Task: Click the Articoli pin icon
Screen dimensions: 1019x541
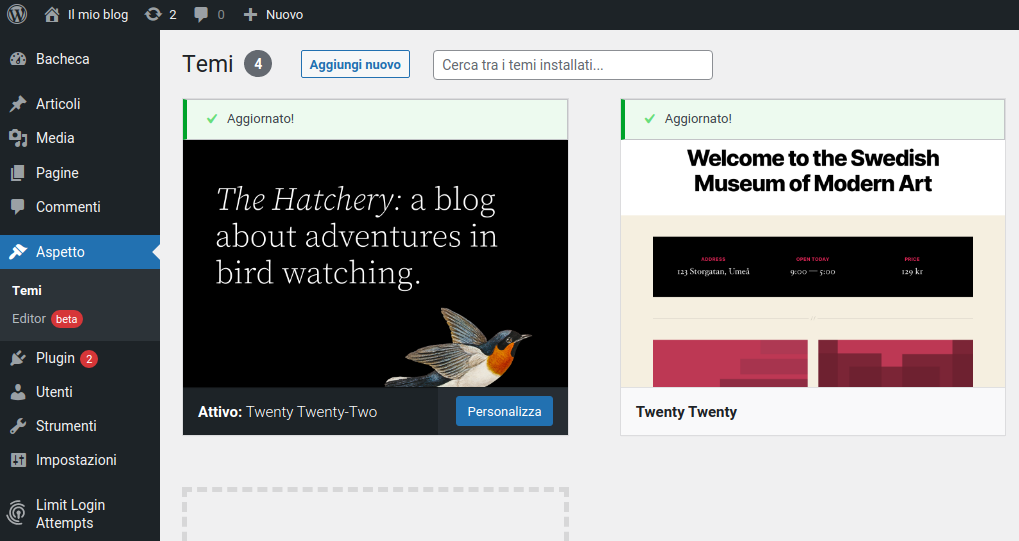Action: pos(18,104)
